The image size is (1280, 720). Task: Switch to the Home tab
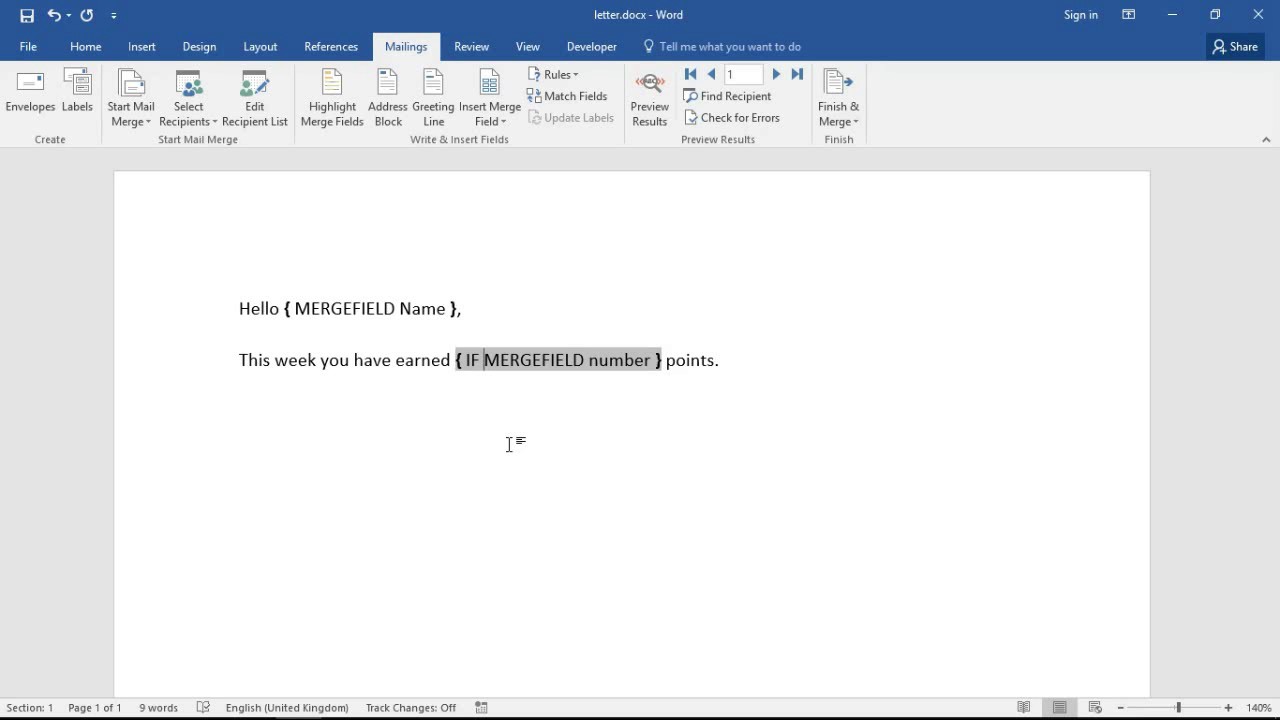85,46
